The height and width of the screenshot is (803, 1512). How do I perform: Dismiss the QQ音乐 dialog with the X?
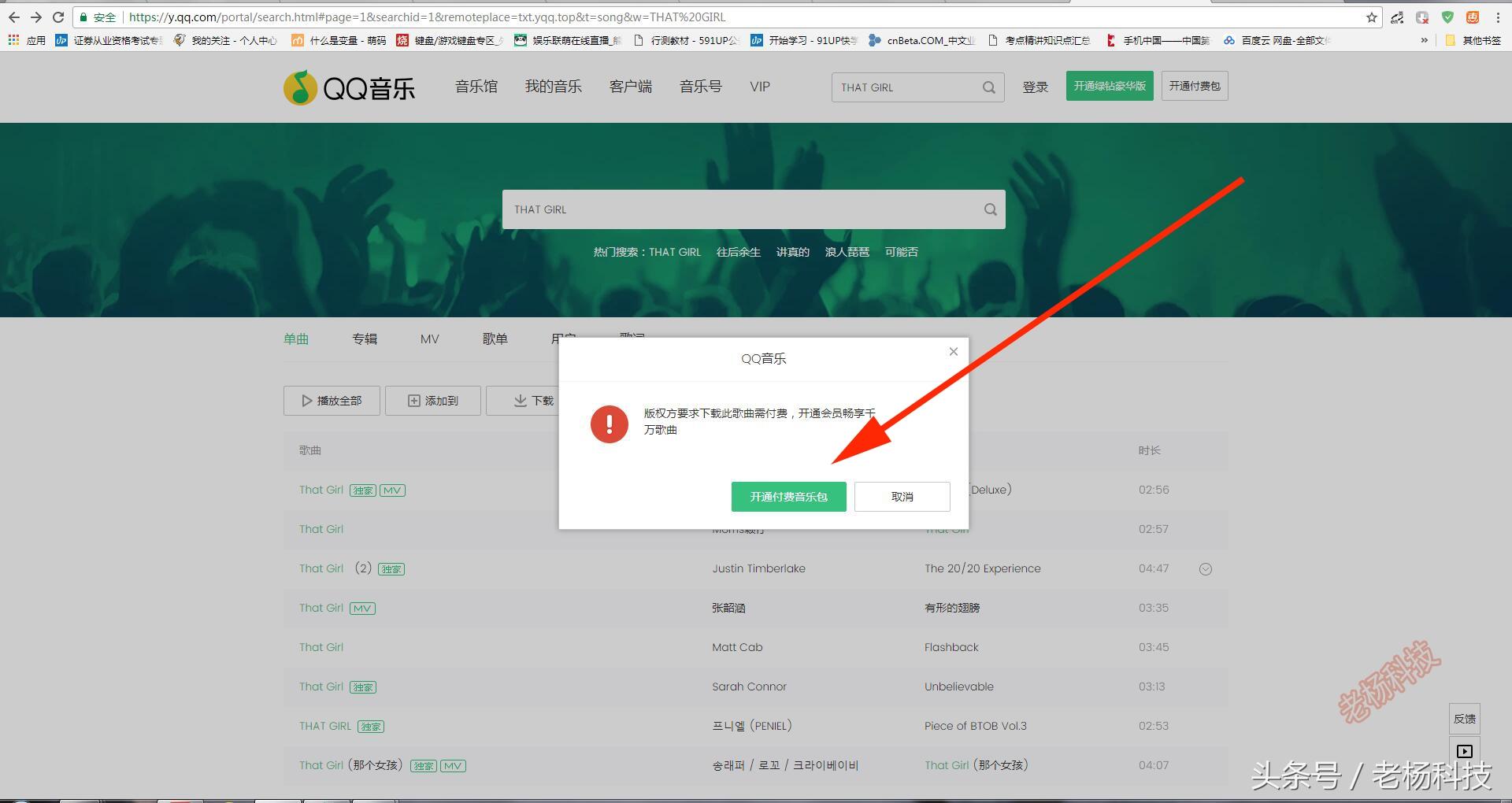[953, 351]
